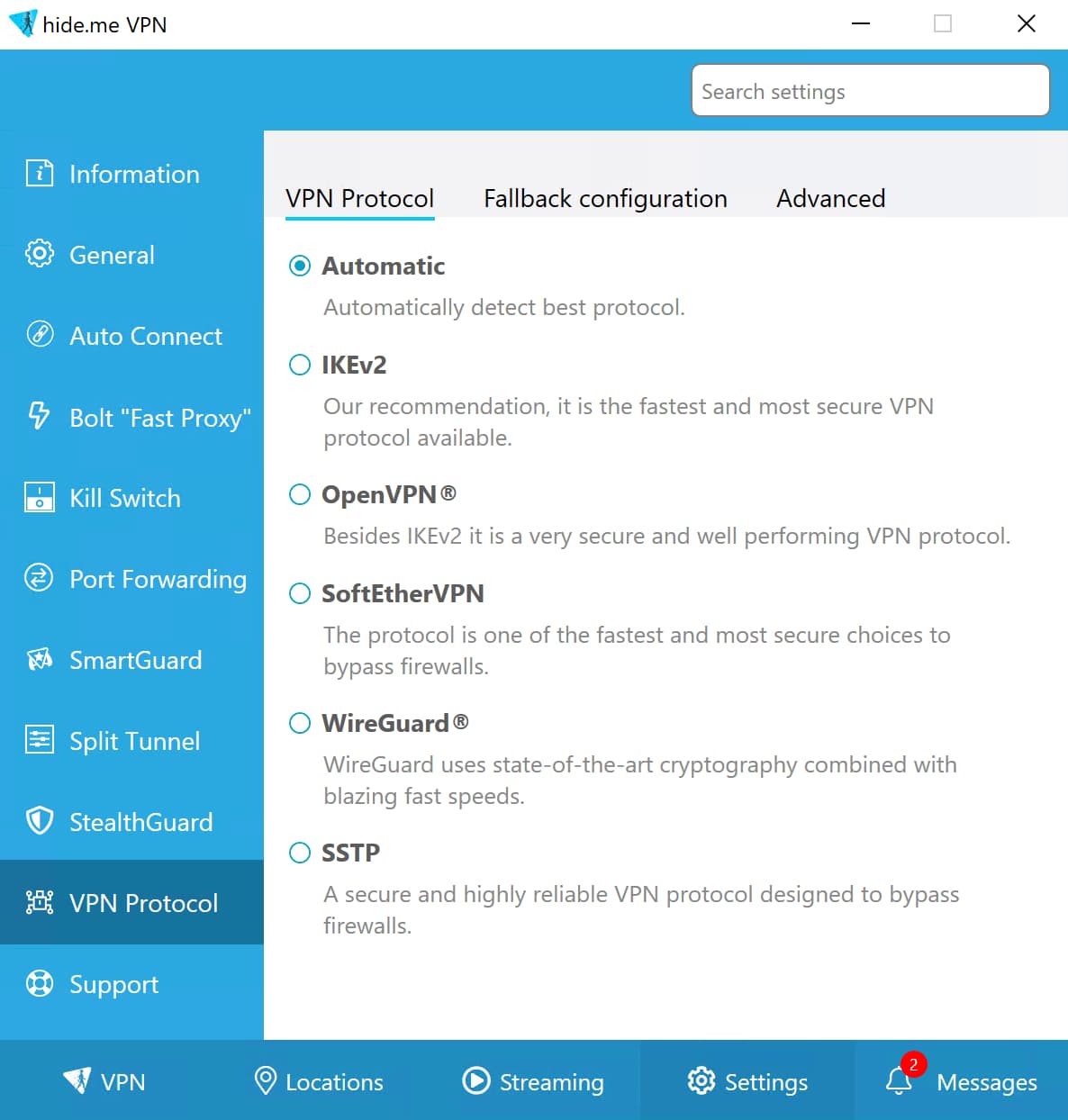1068x1120 pixels.
Task: Select the Bolt "Fast Proxy" lightning icon
Action: (38, 416)
